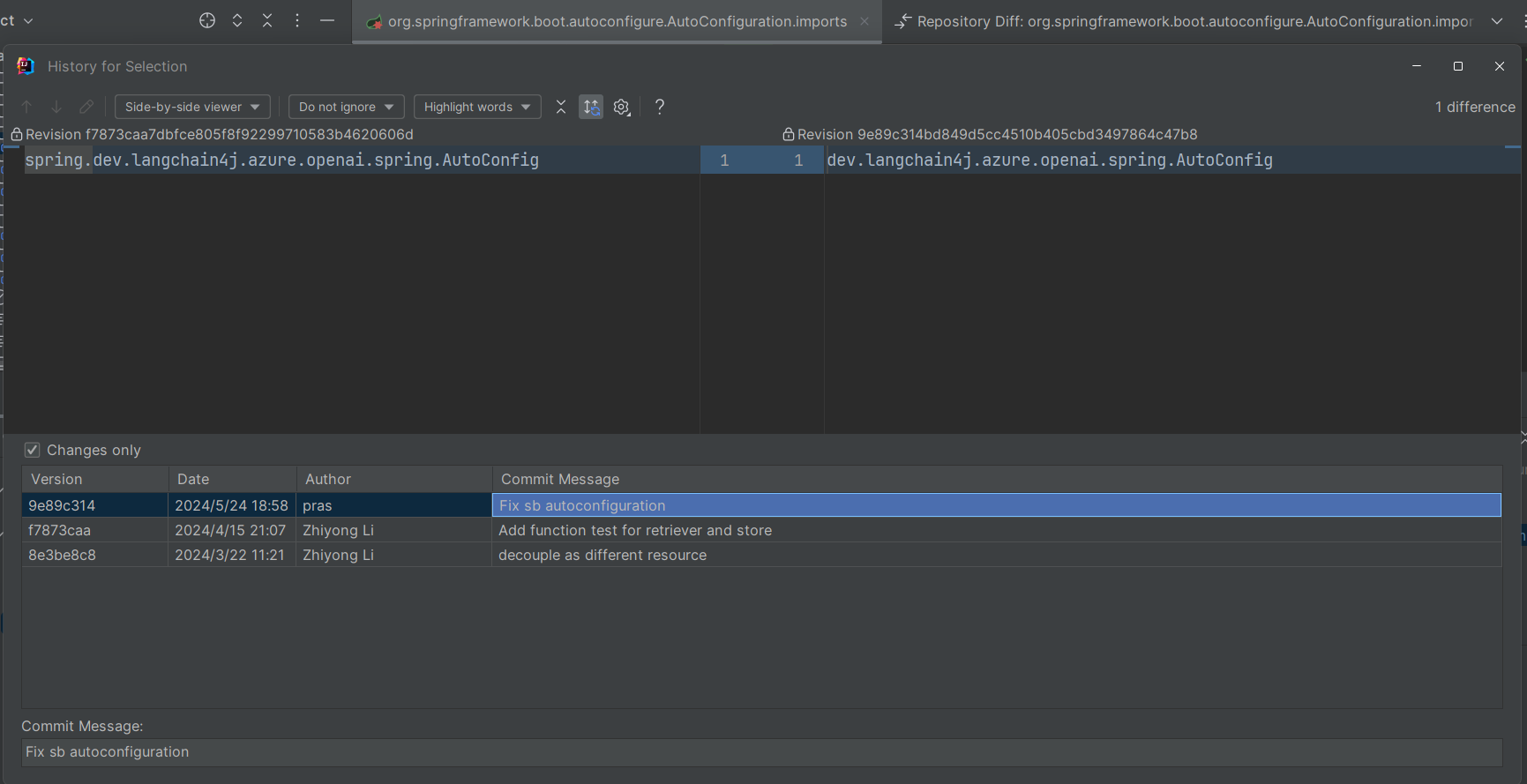This screenshot has width=1527, height=784.
Task: Click the Commit Message text field
Action: 762,752
